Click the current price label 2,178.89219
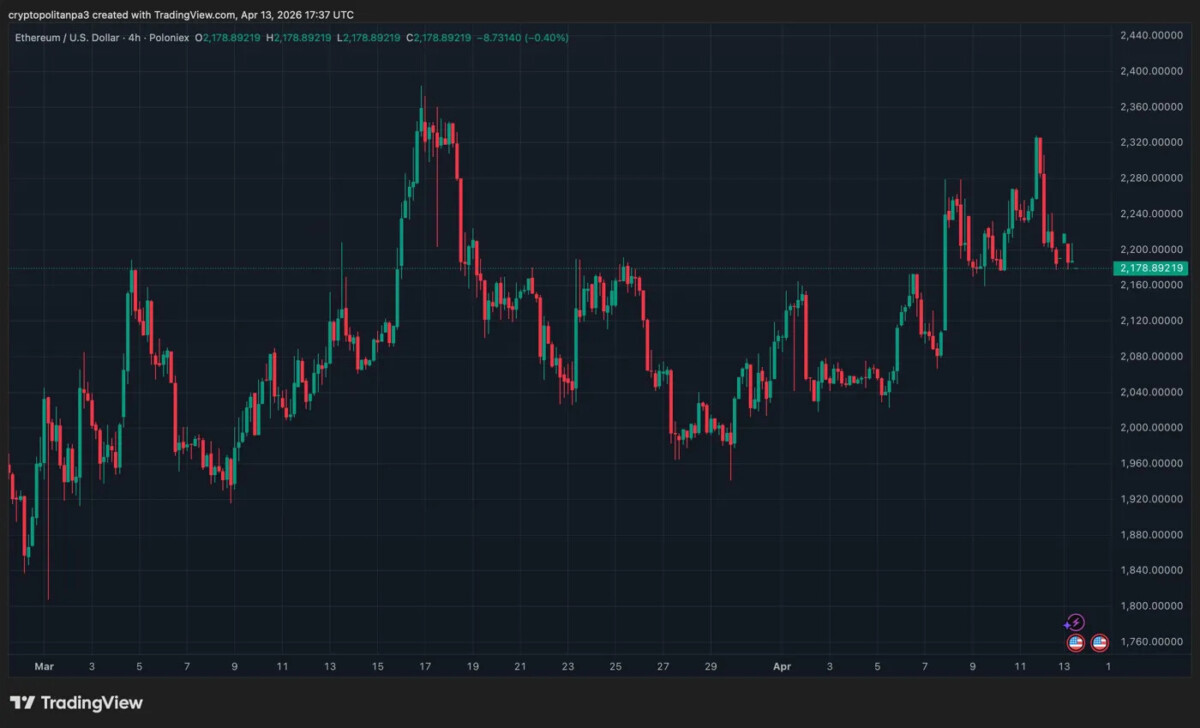This screenshot has width=1200, height=728. pos(1153,268)
